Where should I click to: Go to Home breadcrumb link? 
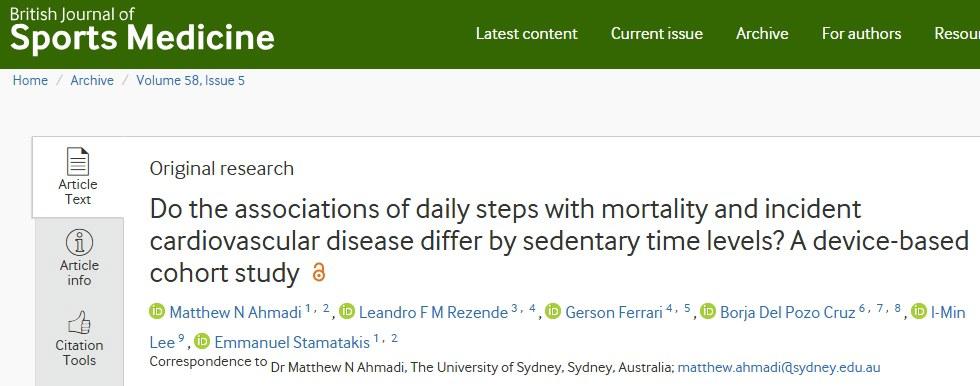[30, 81]
